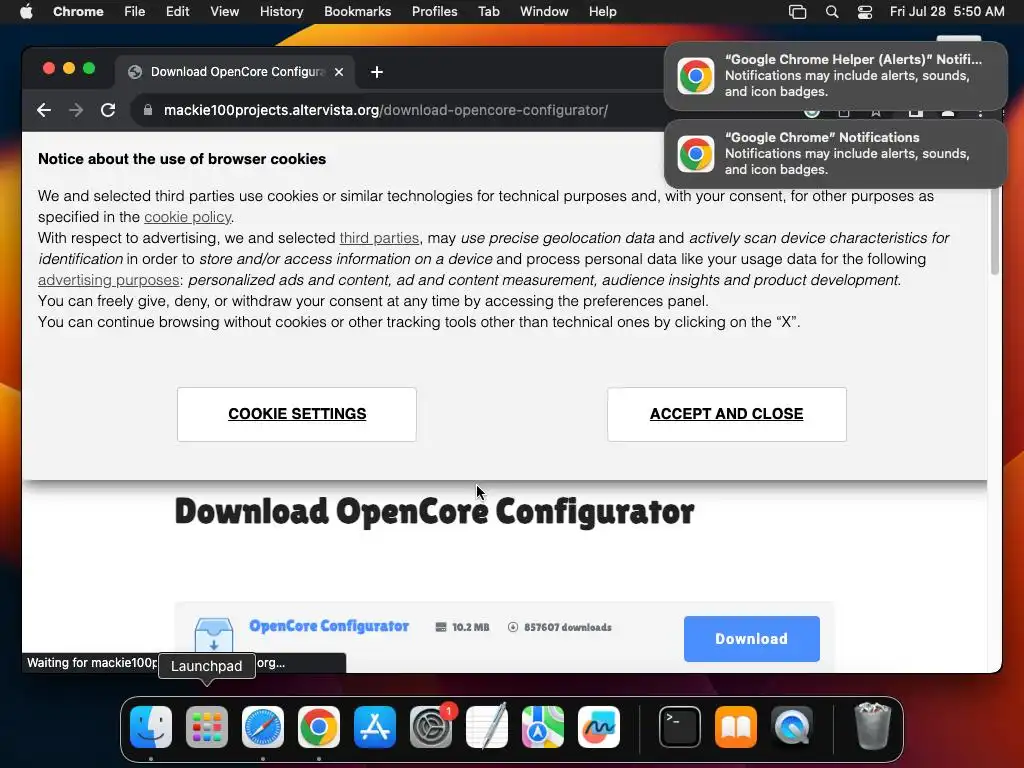Open Finder from the Dock
This screenshot has height=768, width=1024.
pos(151,727)
